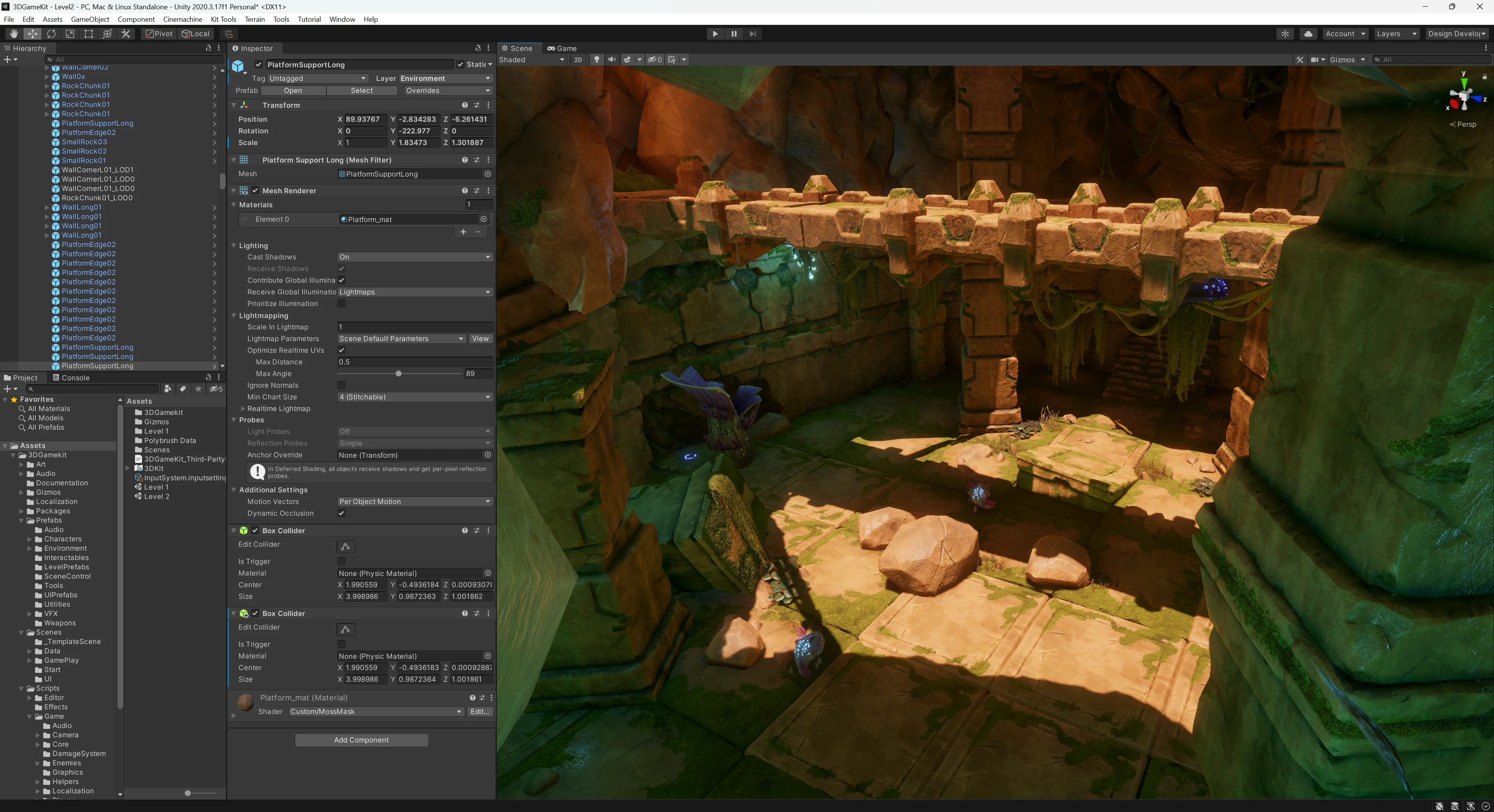The image size is (1494, 812).
Task: Click the prefab Open button
Action: 293,91
